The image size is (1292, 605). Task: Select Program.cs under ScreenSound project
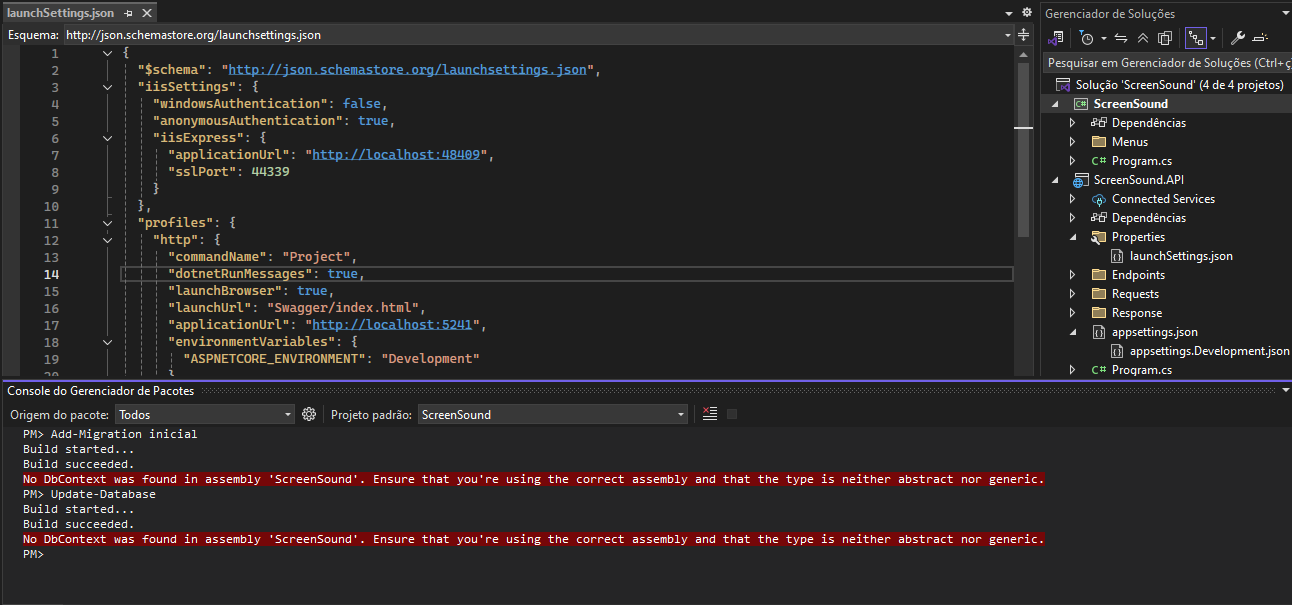[1142, 161]
